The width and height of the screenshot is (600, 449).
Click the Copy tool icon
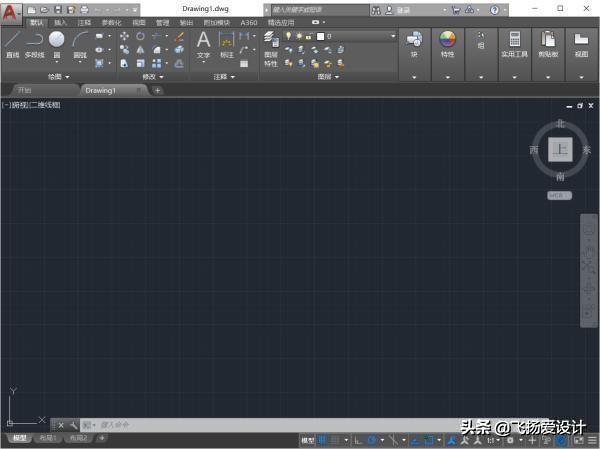pyautogui.click(x=124, y=50)
